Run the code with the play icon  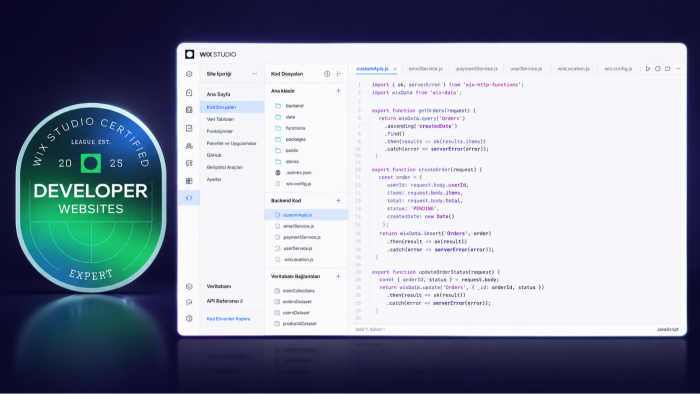(x=647, y=69)
